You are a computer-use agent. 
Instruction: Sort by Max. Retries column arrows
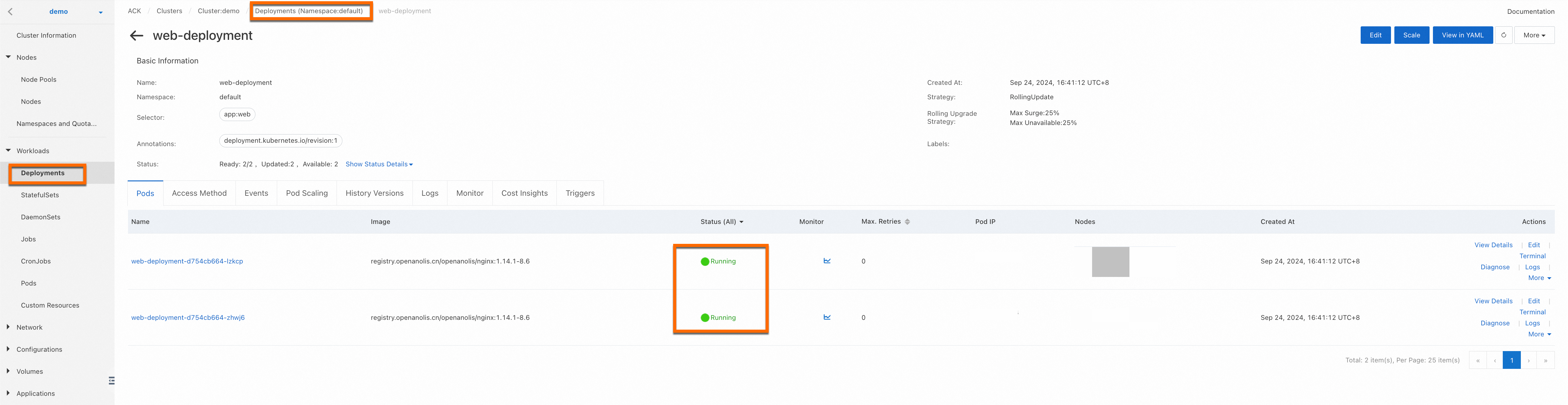click(x=907, y=222)
